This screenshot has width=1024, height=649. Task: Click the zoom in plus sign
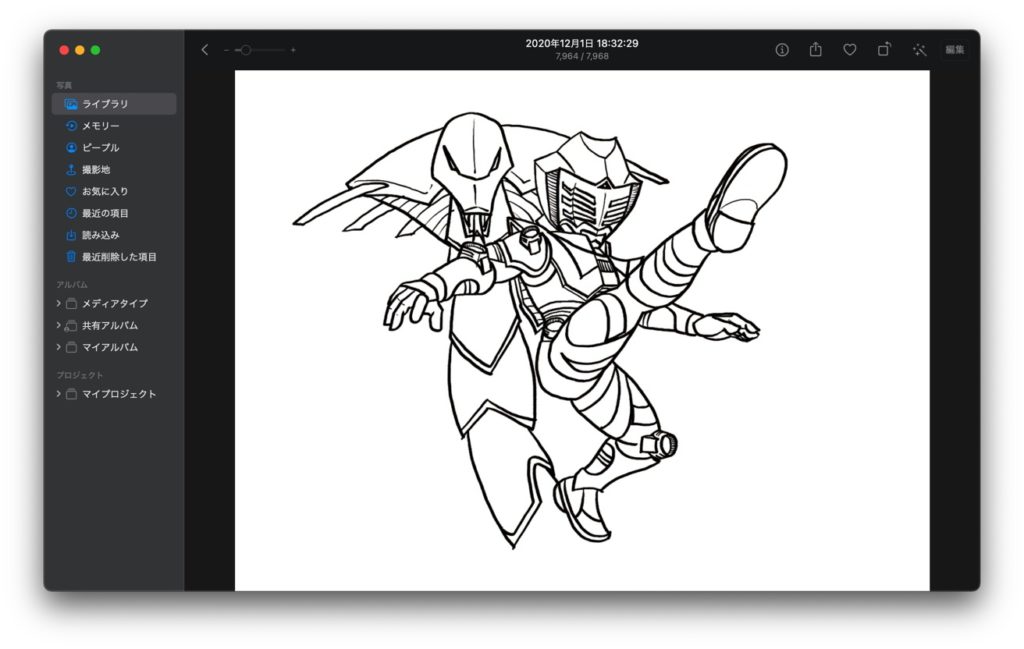293,50
